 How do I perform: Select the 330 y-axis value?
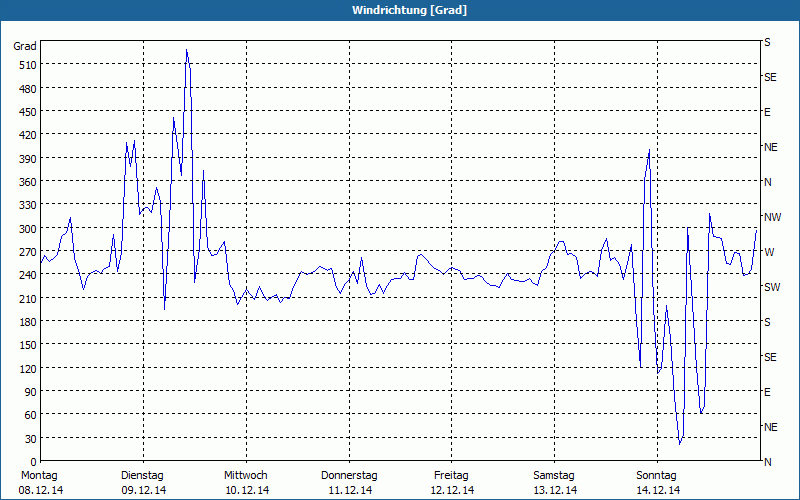tap(28, 205)
